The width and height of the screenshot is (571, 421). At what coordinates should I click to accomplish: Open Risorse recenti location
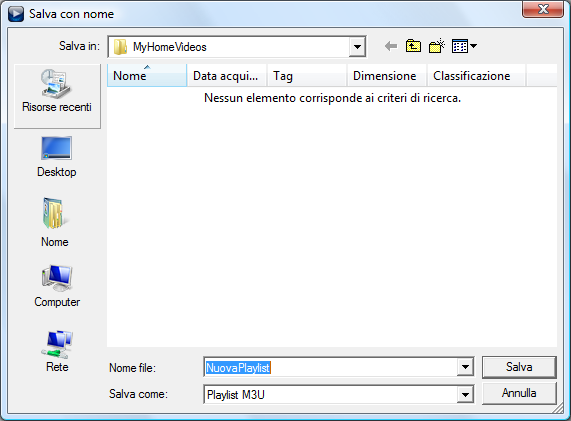57,96
